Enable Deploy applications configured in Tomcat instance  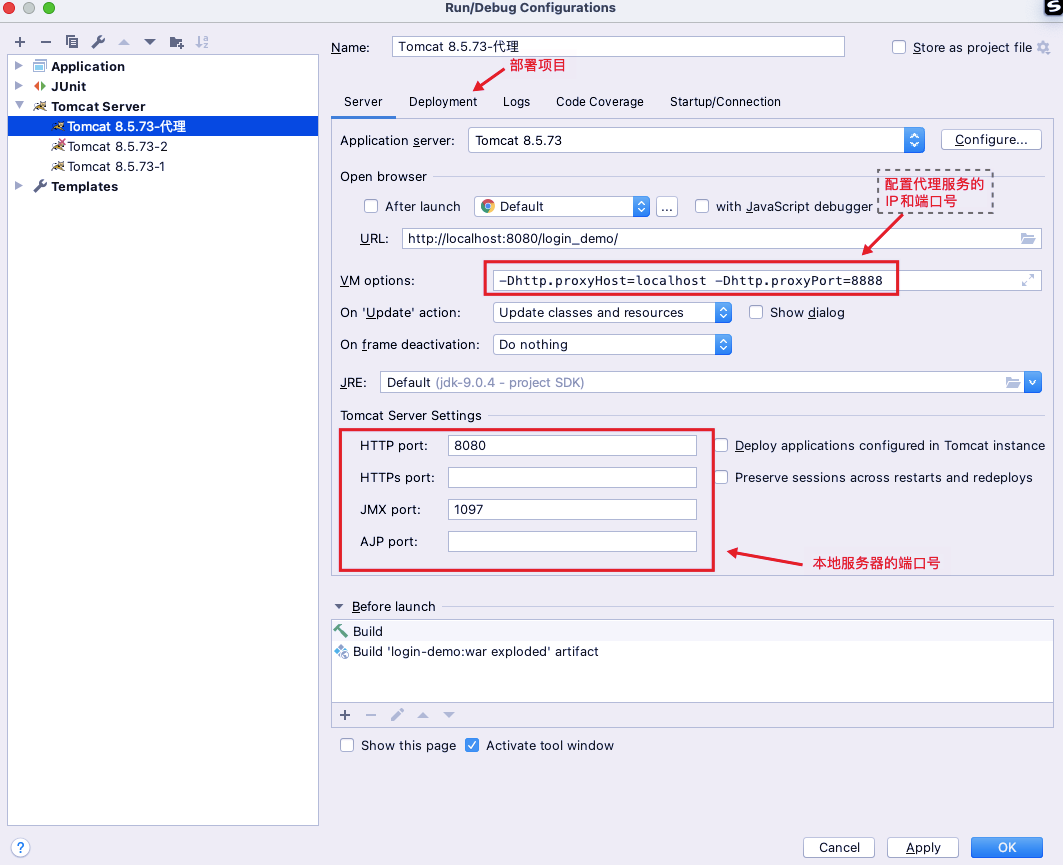click(721, 445)
